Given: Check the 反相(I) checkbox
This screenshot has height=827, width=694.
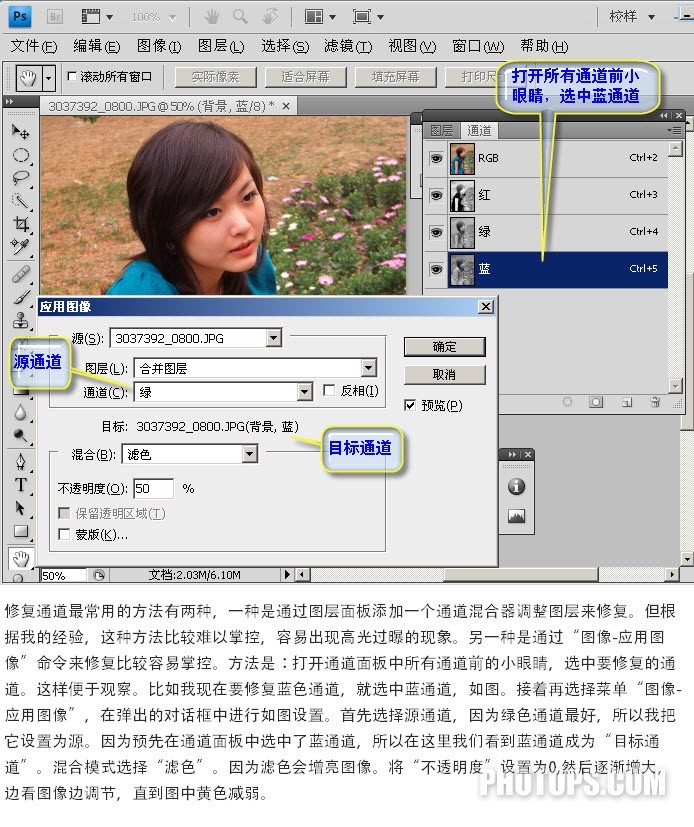Looking at the screenshot, I should click(329, 390).
